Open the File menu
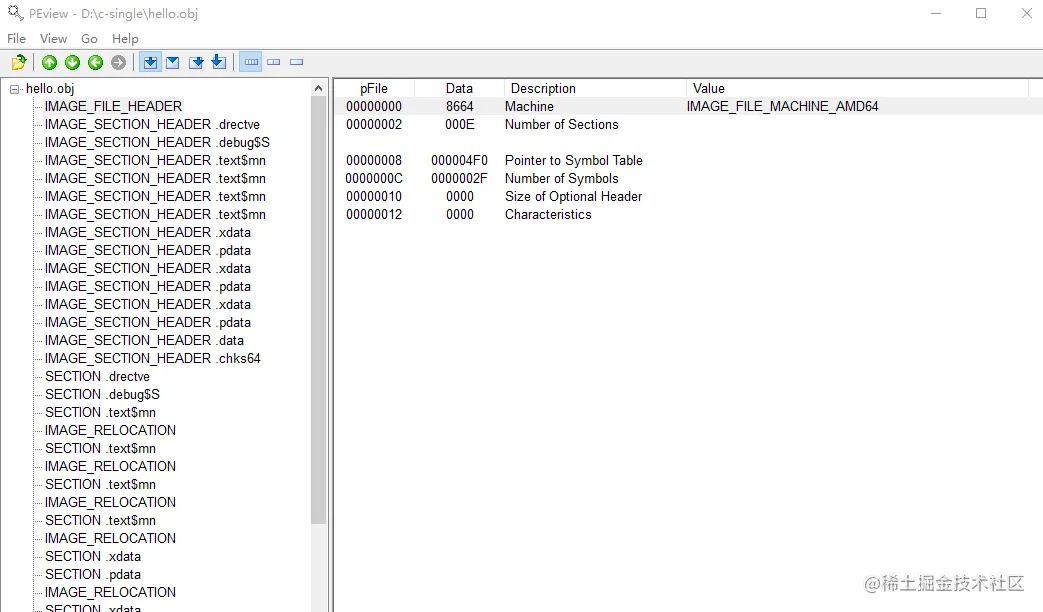The width and height of the screenshot is (1043, 612). [x=17, y=39]
